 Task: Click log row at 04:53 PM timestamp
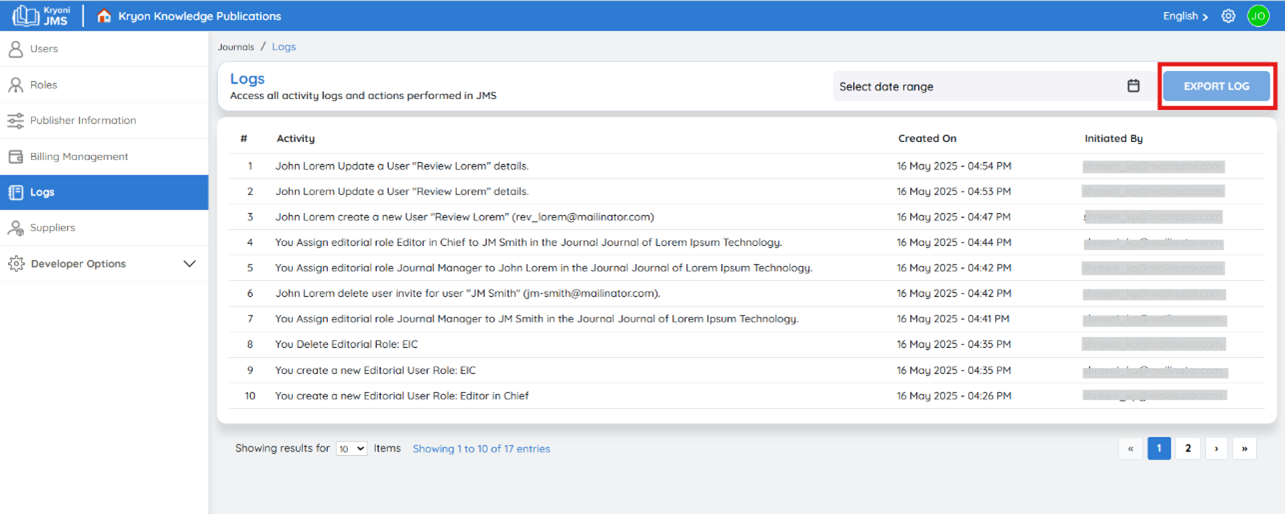click(746, 191)
